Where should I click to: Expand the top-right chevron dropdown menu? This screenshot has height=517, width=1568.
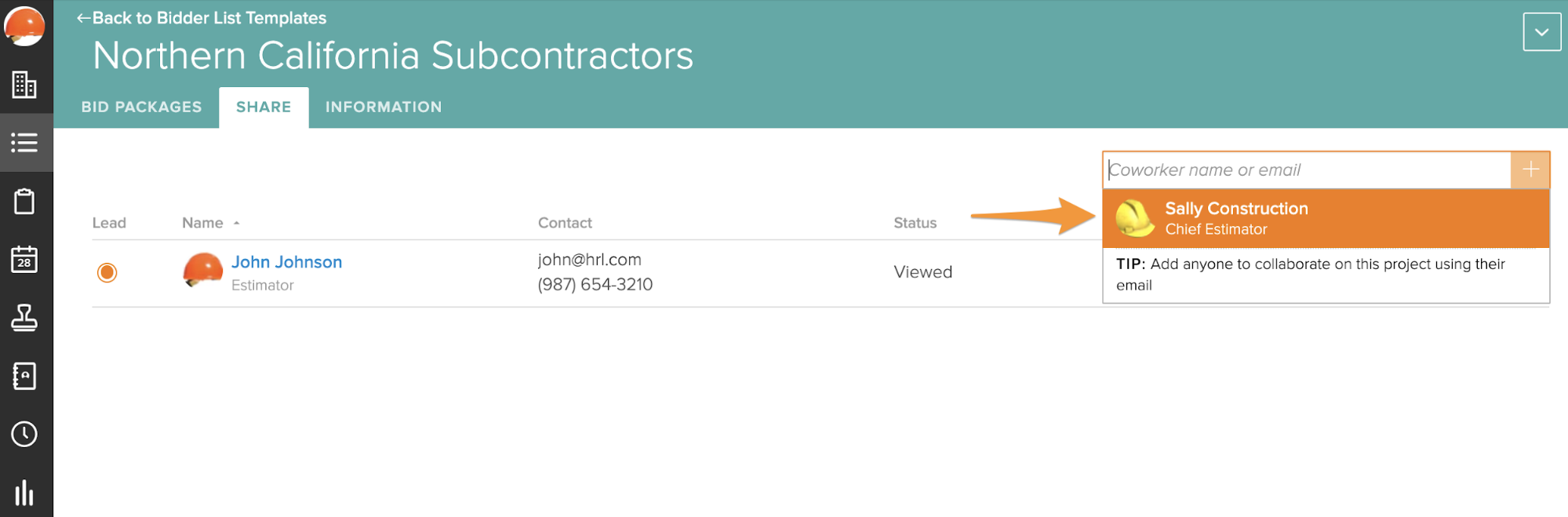(x=1541, y=32)
